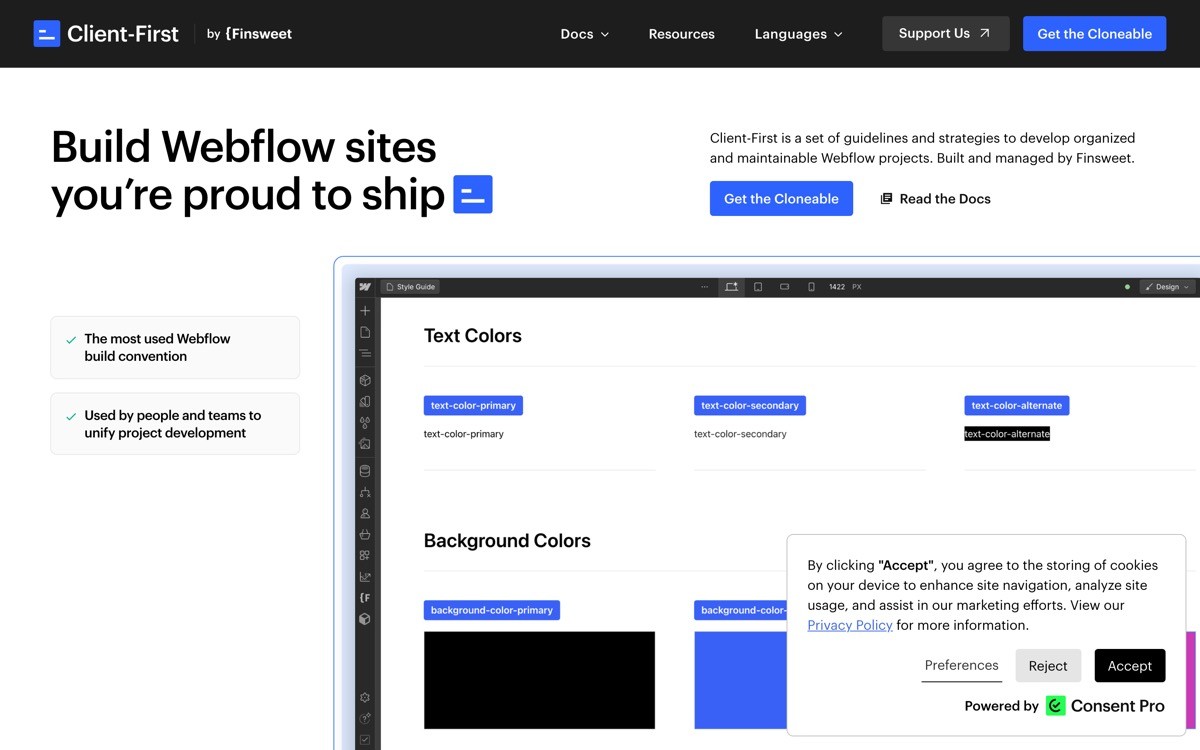Click the blue background color swatch

pos(740,680)
